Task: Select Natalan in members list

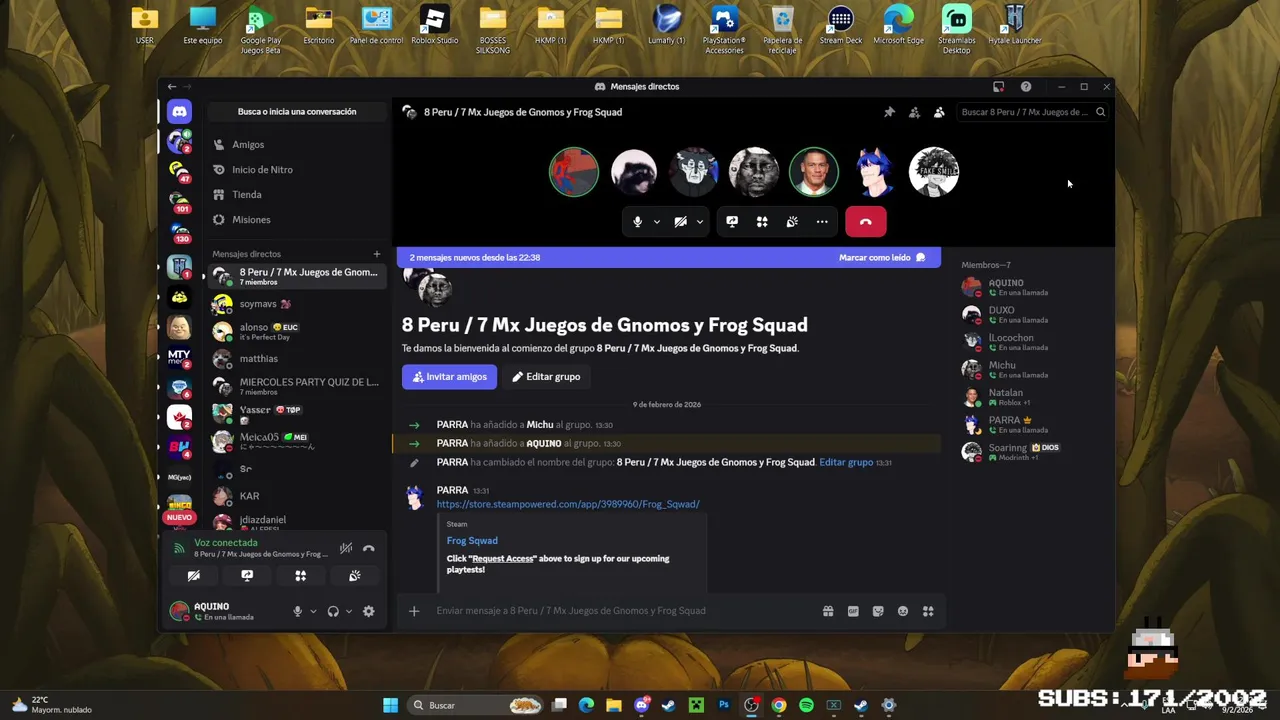Action: point(1030,397)
